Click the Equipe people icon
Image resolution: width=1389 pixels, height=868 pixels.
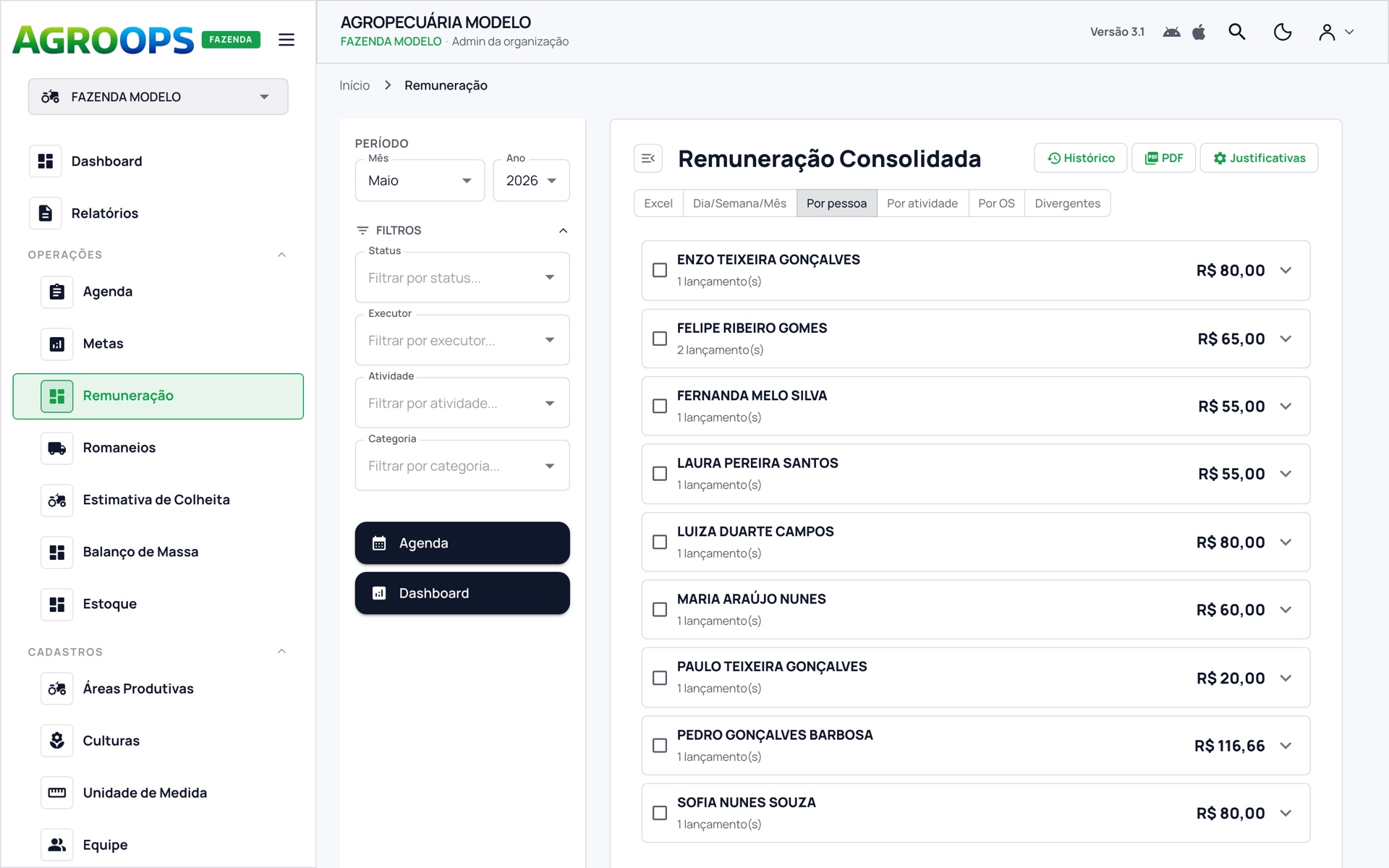[x=57, y=845]
